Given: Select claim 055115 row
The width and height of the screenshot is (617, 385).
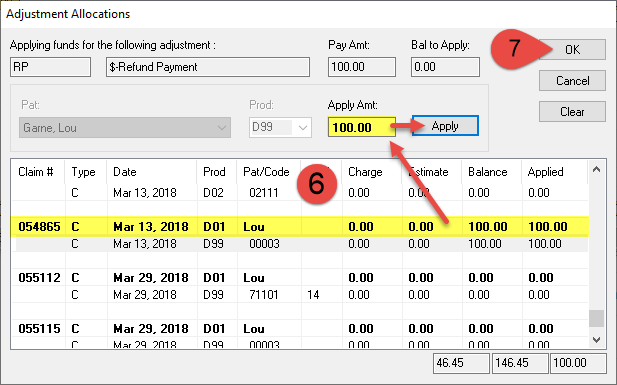Looking at the screenshot, I should [x=299, y=328].
